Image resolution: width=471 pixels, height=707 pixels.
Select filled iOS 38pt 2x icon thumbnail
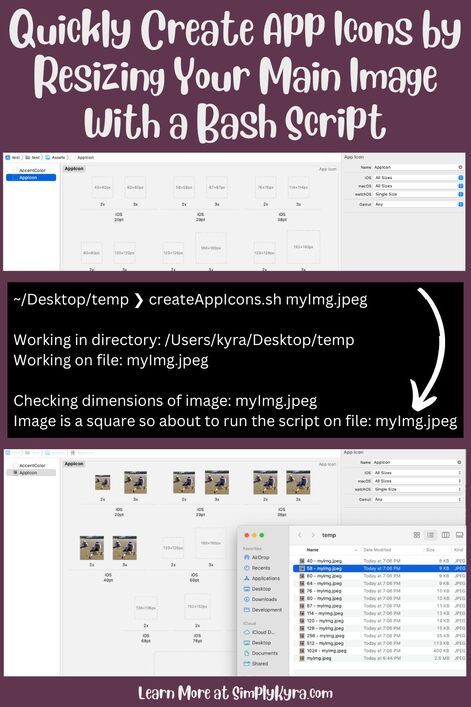pos(265,482)
